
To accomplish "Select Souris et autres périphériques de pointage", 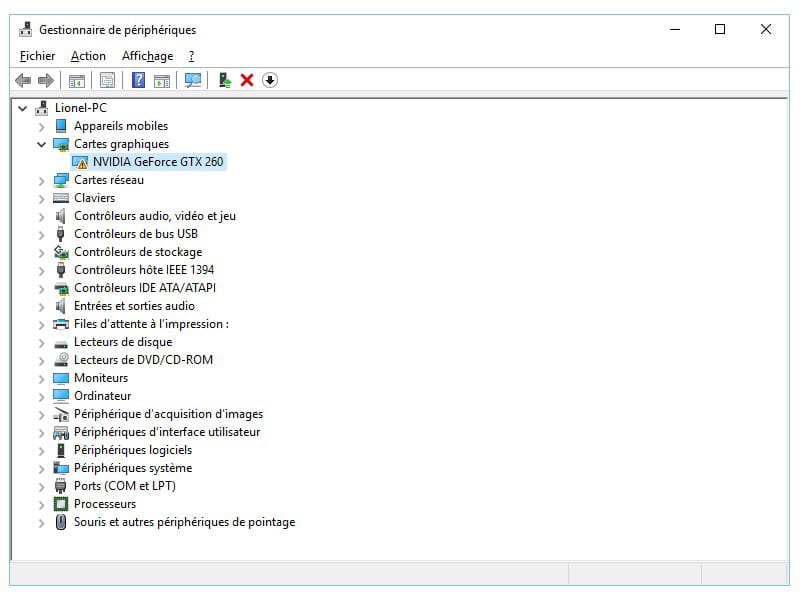I will click(x=185, y=522).
